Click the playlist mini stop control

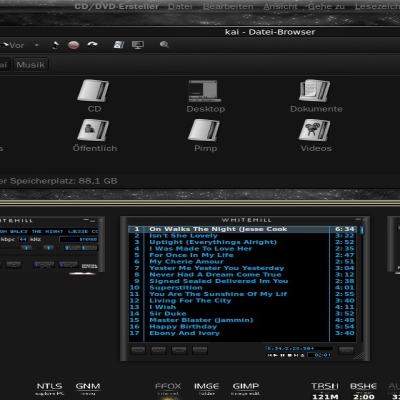[x=289, y=355]
